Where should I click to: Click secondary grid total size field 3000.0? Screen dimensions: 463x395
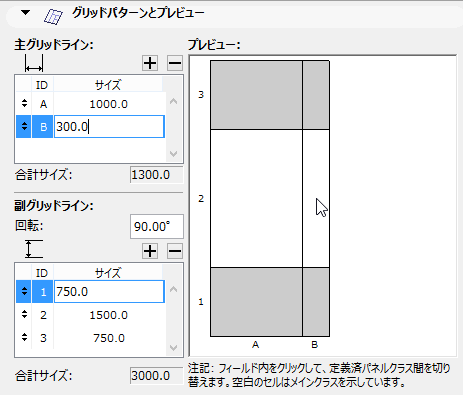(157, 376)
